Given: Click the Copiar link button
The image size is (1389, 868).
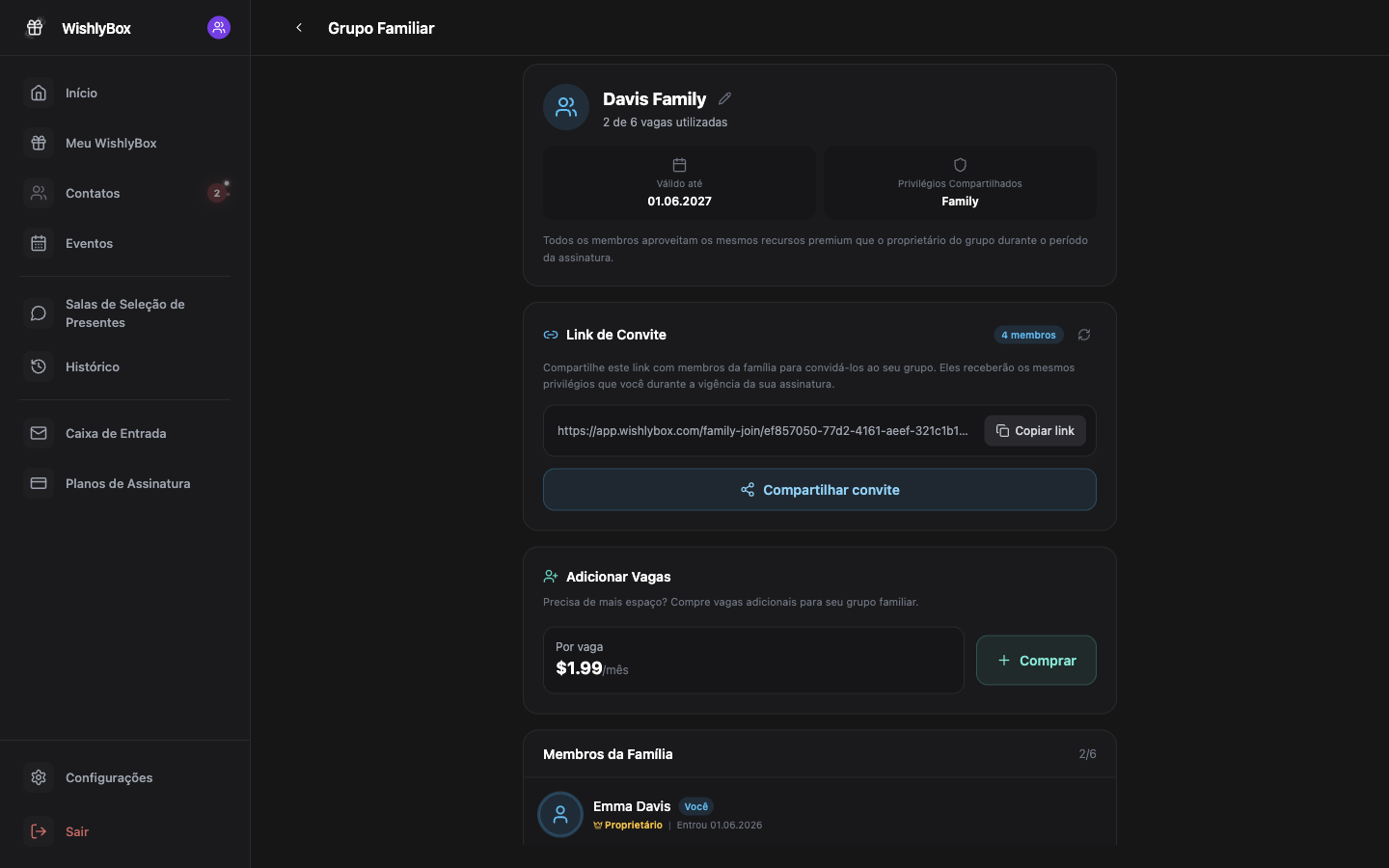Looking at the screenshot, I should click(1035, 431).
